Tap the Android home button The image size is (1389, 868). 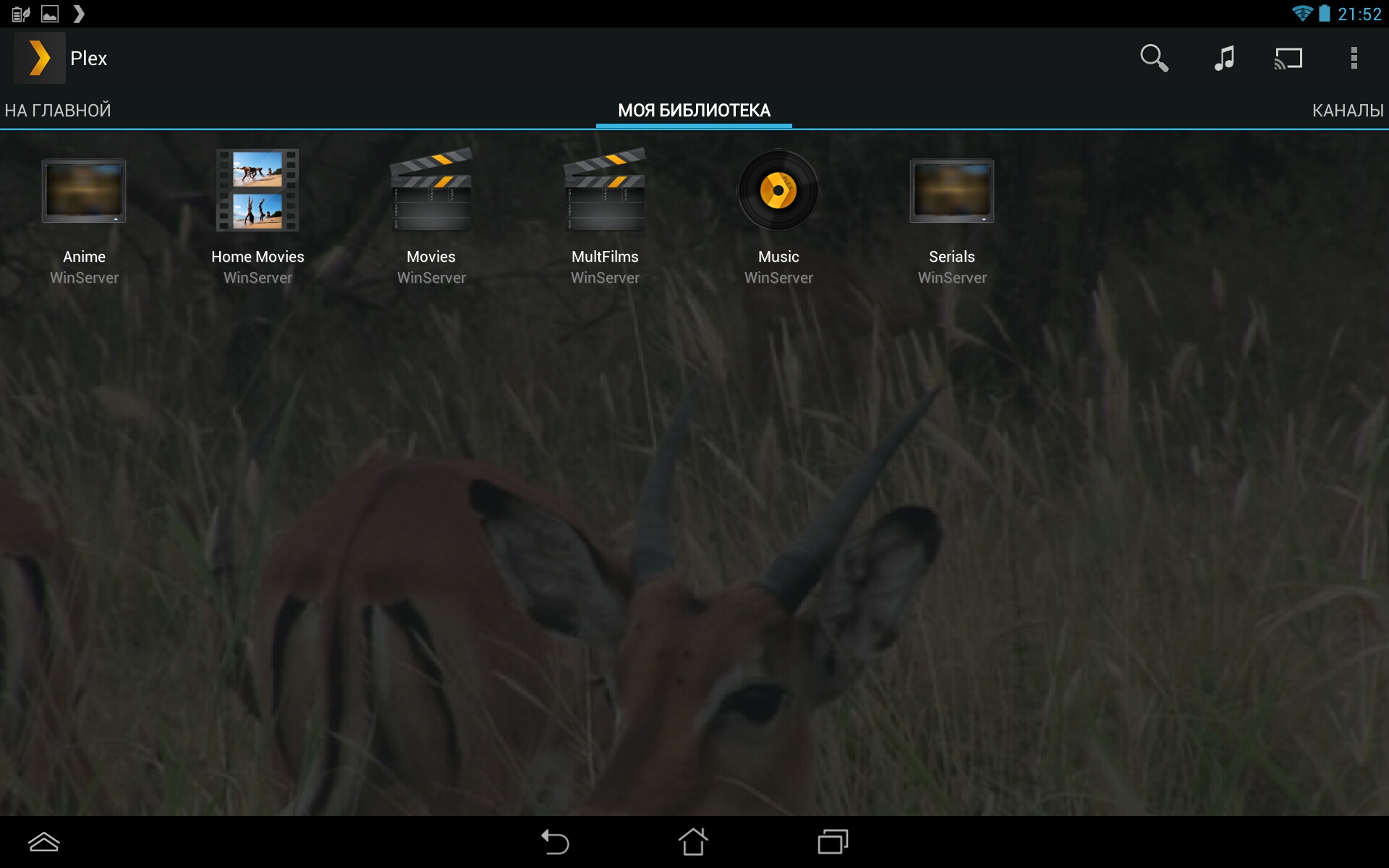[x=693, y=842]
